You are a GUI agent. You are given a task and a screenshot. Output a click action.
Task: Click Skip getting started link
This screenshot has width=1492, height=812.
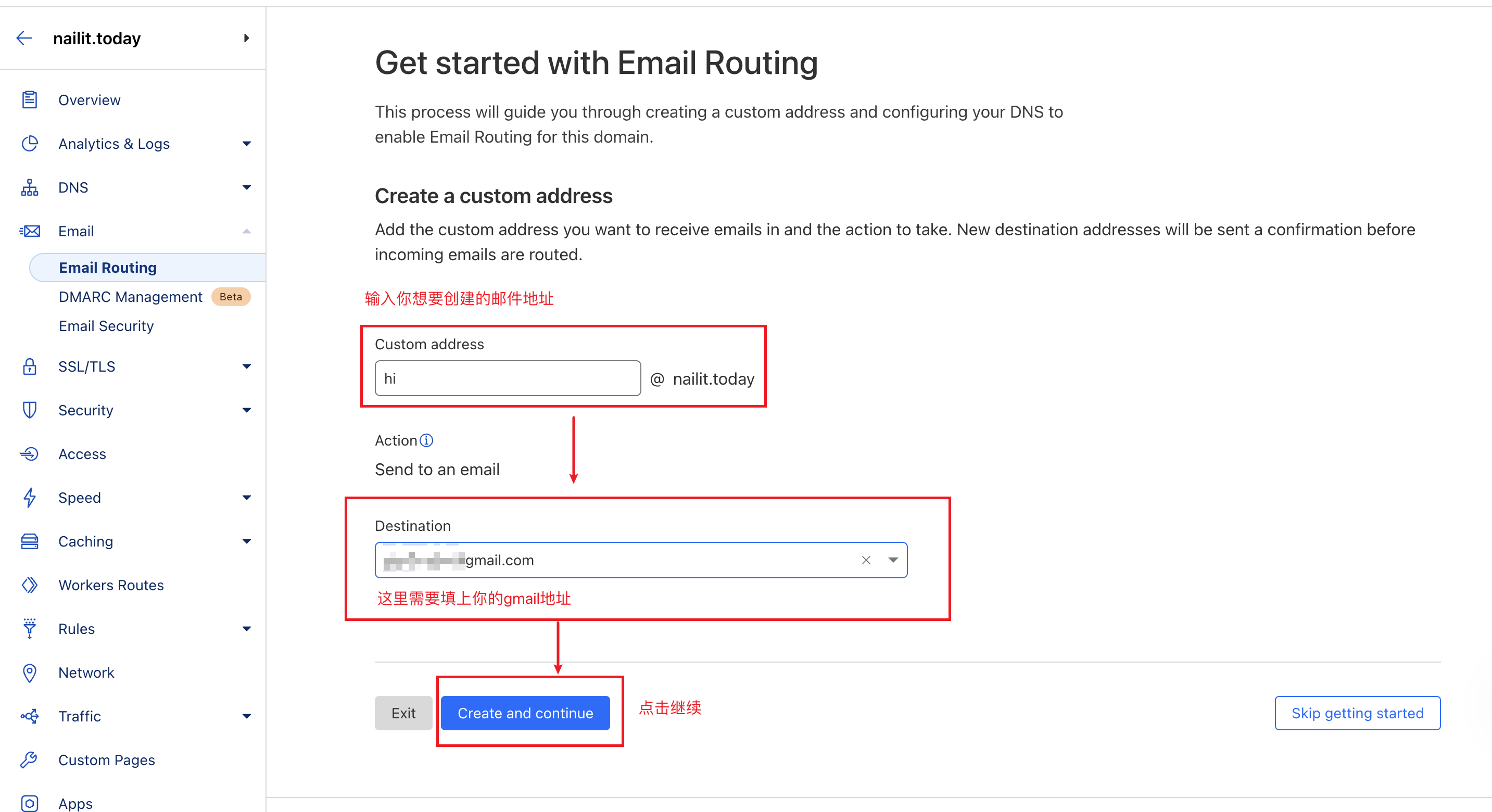(1355, 713)
